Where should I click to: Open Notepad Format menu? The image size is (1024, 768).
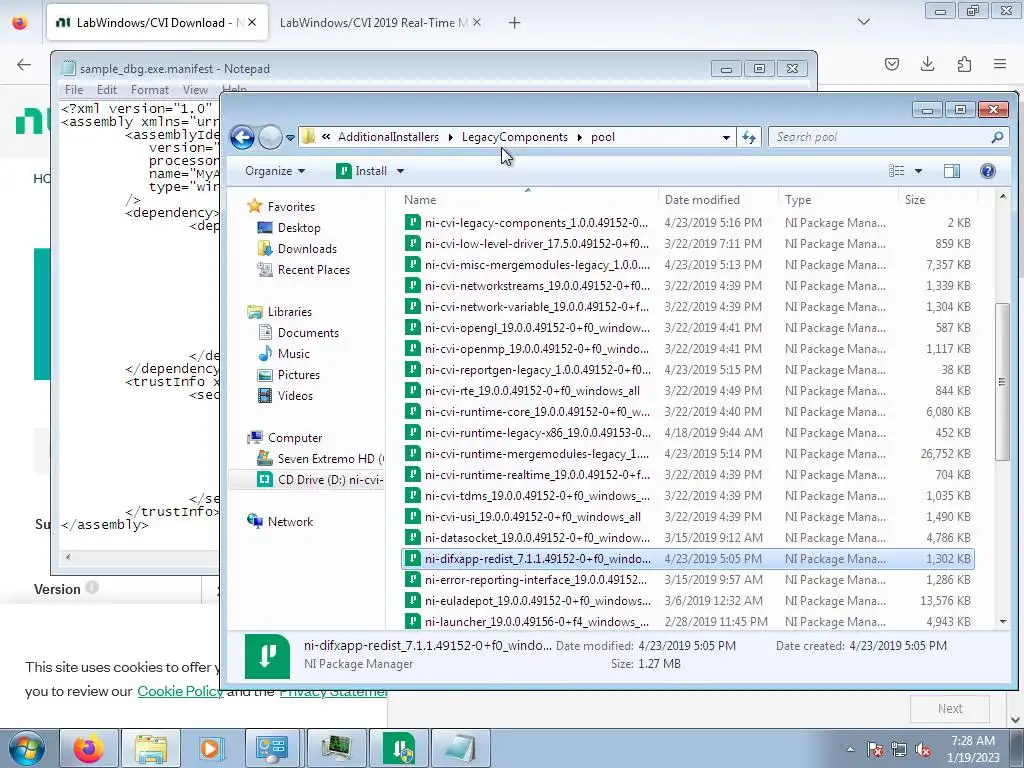[150, 89]
